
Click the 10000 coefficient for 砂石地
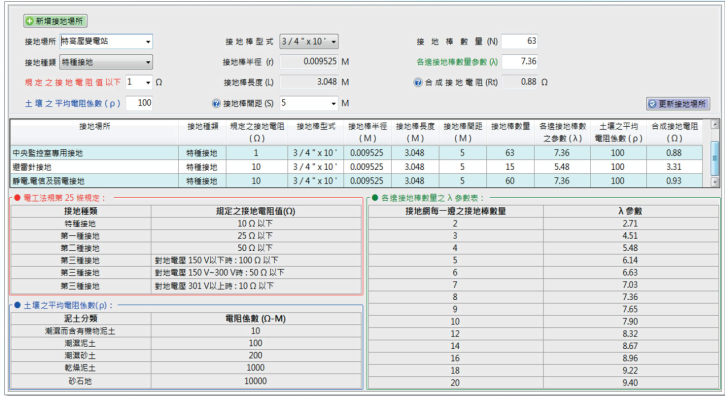(x=255, y=381)
